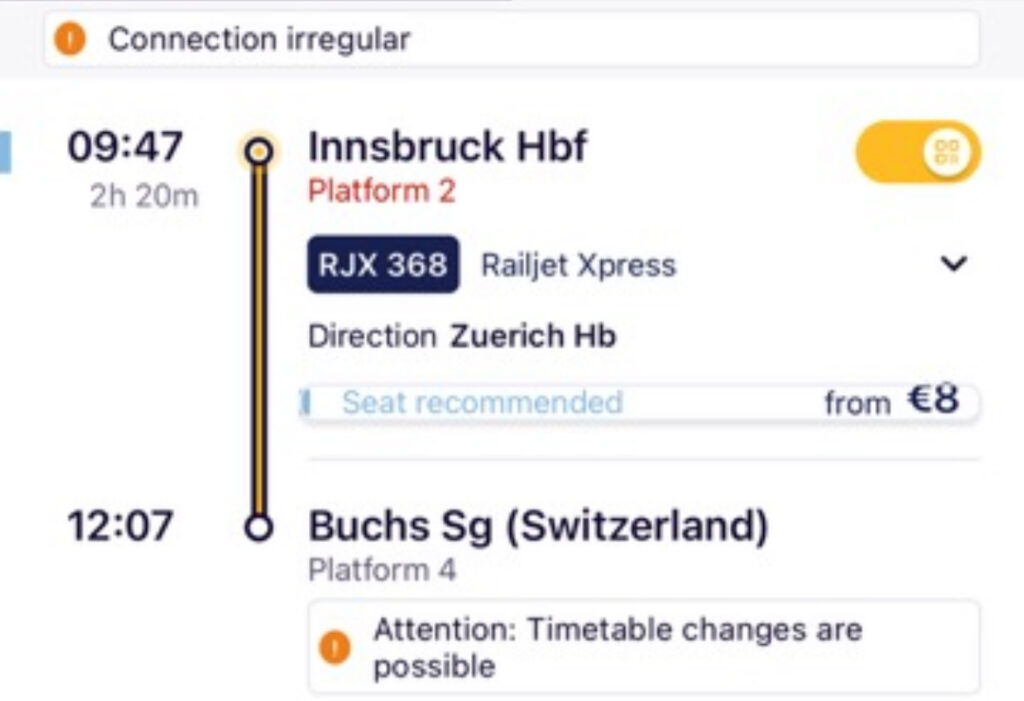Screen dimensions: 1024x701
Task: Click the RJX 368 train badge
Action: pyautogui.click(x=383, y=265)
